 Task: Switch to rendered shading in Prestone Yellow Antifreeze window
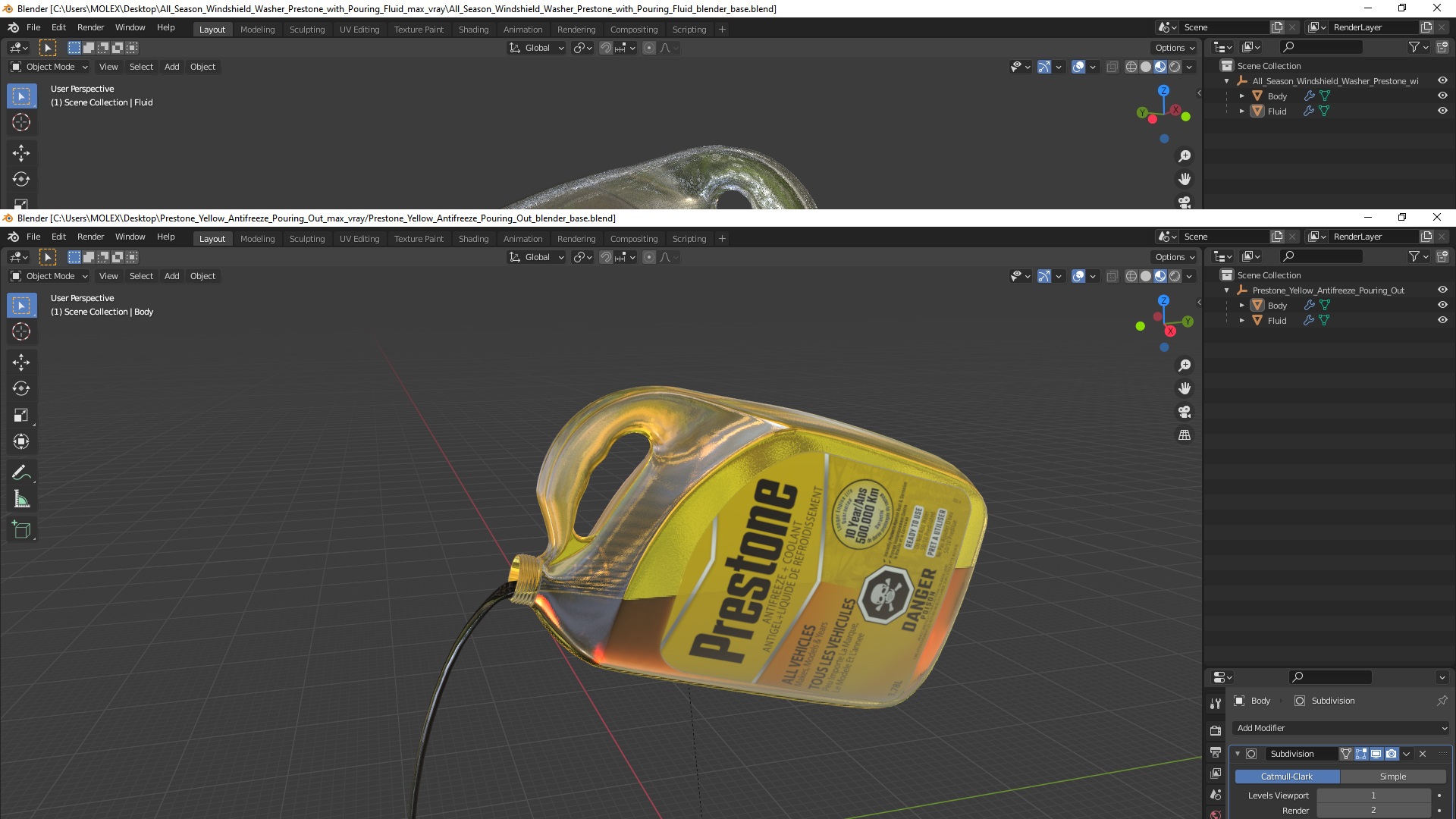1175,276
